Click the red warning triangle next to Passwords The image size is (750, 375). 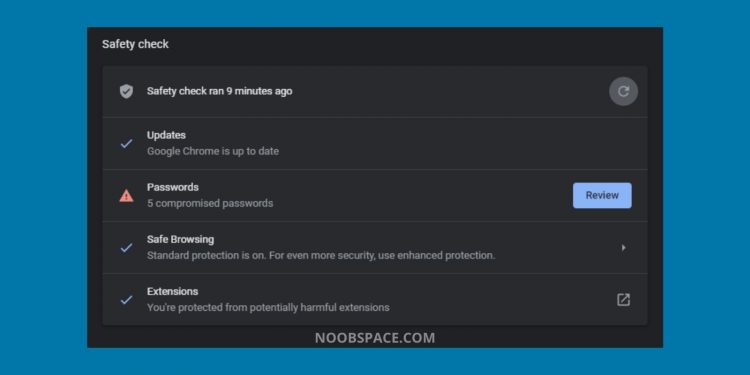pyautogui.click(x=126, y=195)
